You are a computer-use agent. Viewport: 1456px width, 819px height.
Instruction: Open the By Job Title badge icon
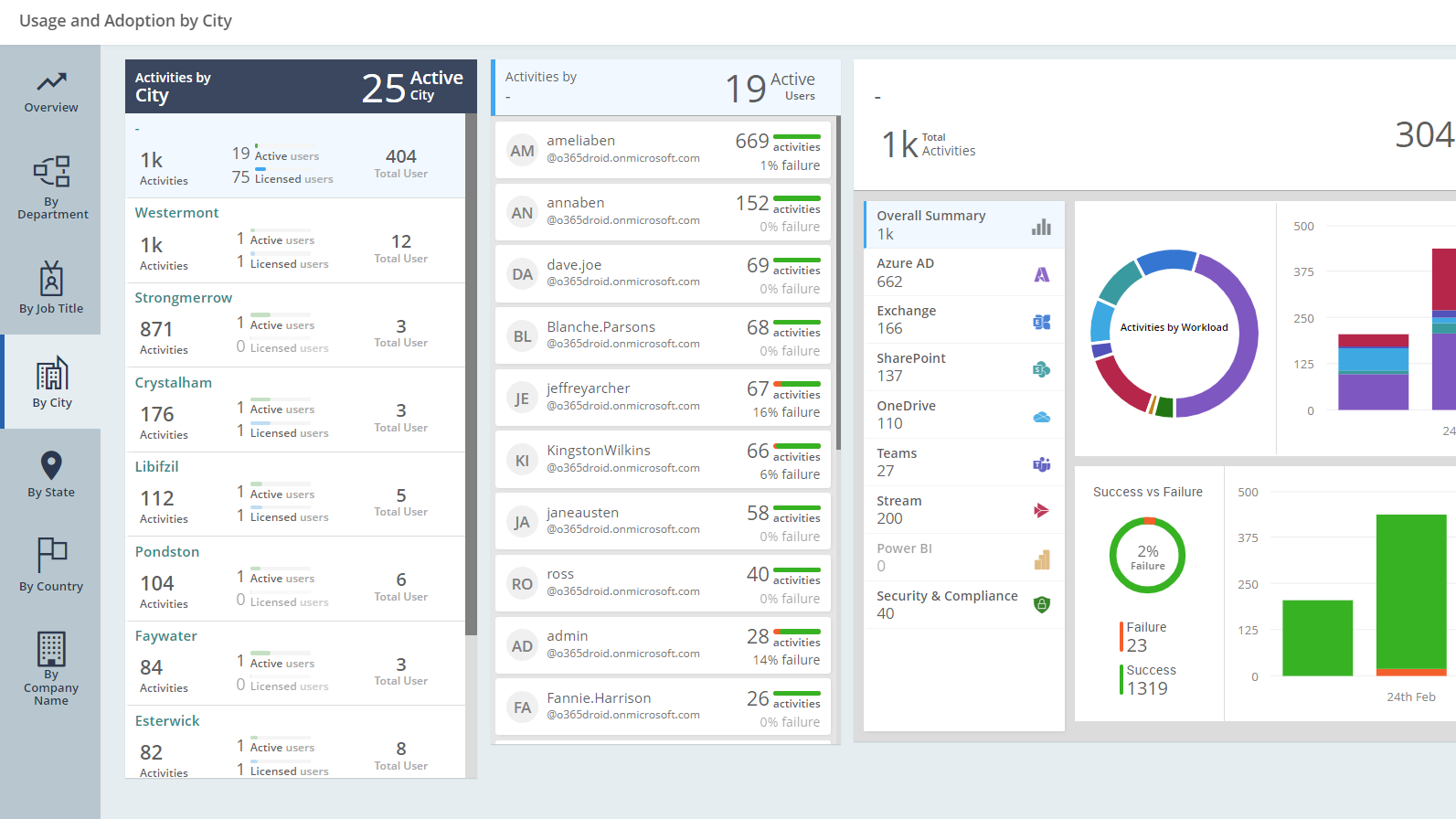[51, 279]
